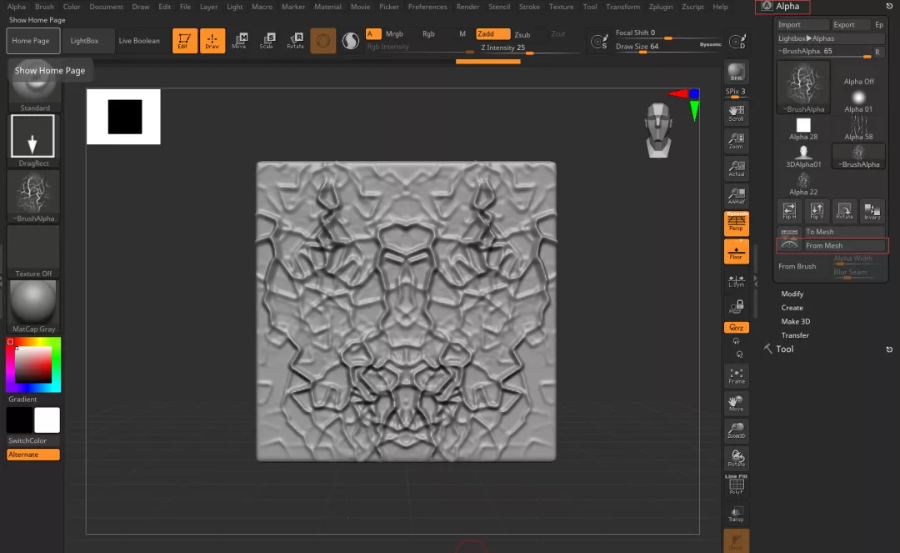900x553 pixels.
Task: Open Lightbox Alphas in the Alpha palette
Action: (x=831, y=38)
